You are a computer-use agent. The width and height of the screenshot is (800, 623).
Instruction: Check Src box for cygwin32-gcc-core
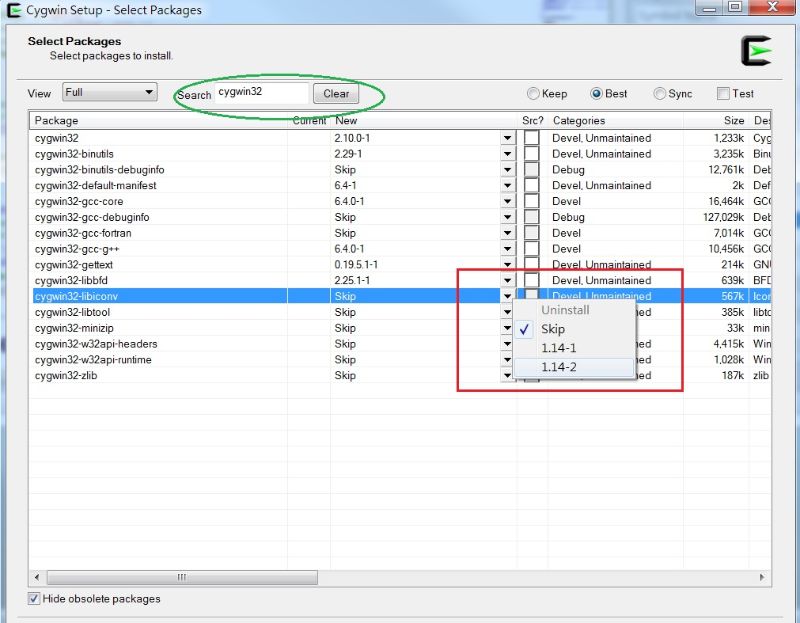pos(532,201)
